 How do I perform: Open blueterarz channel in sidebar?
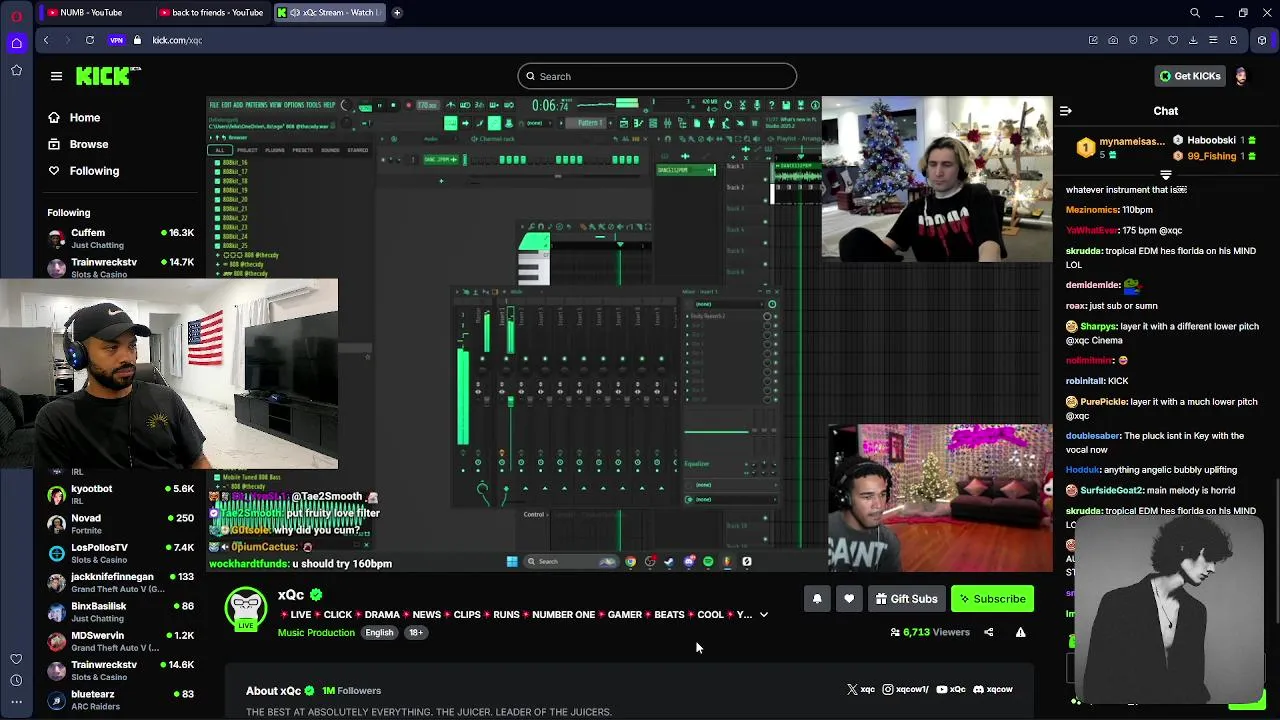tap(120, 699)
